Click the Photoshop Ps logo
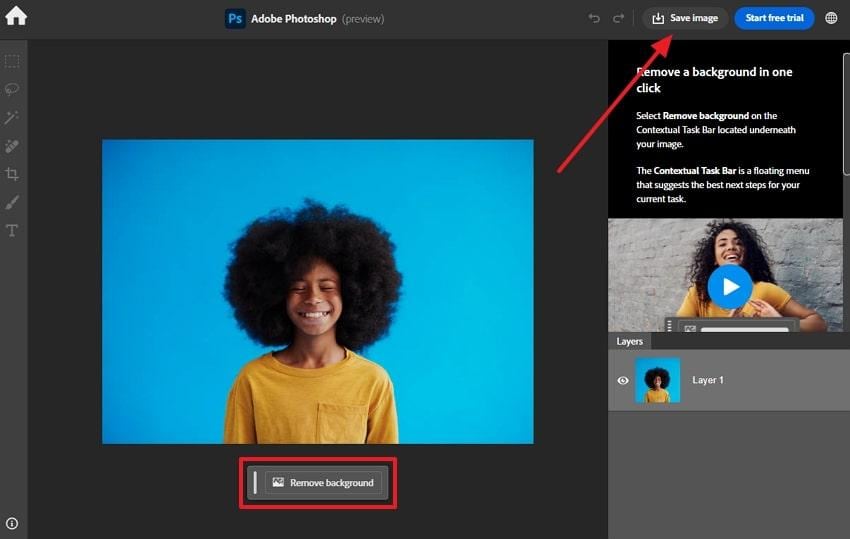Viewport: 850px width, 539px height. [235, 18]
